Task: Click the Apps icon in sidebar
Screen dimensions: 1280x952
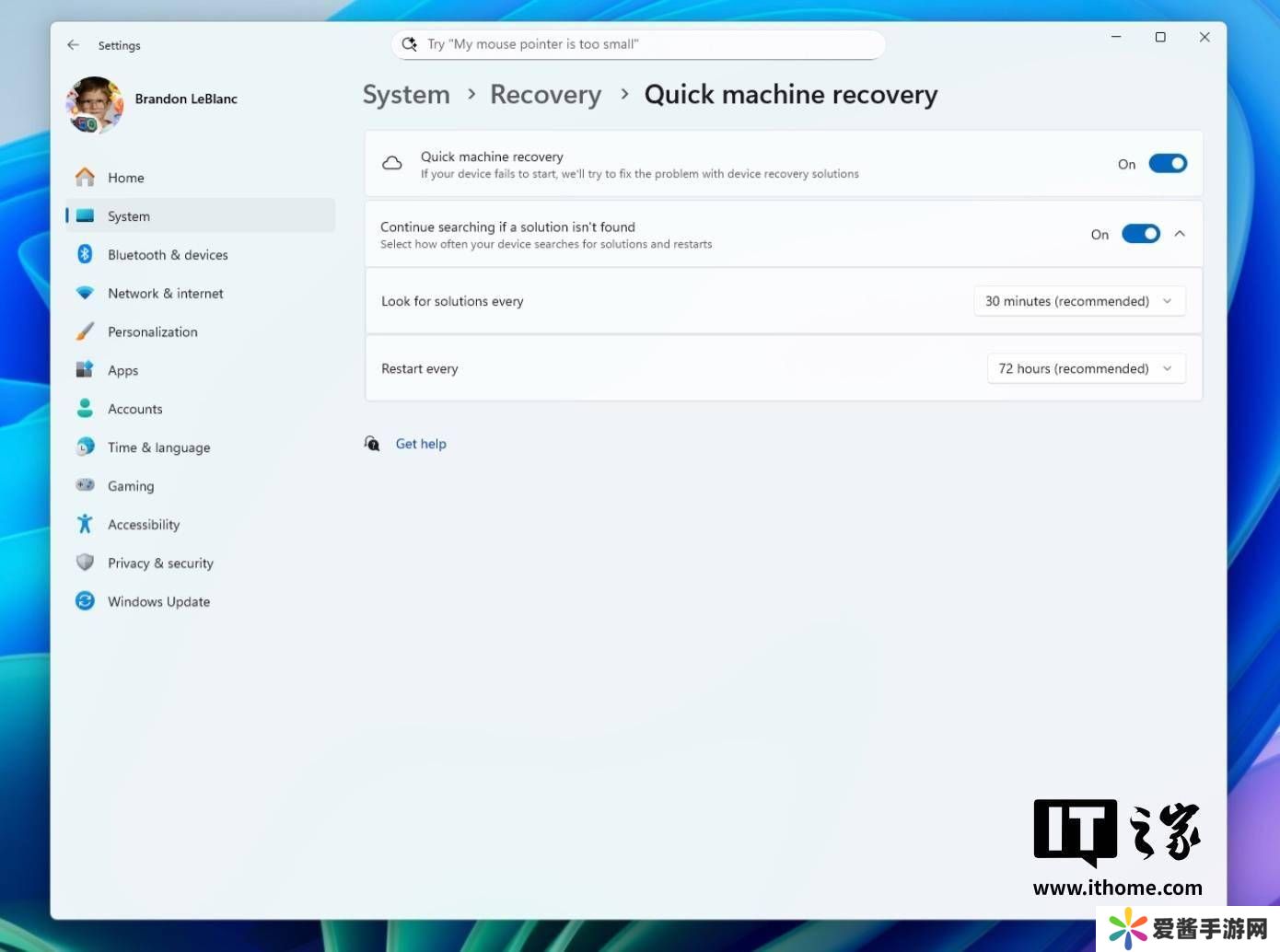Action: point(85,370)
